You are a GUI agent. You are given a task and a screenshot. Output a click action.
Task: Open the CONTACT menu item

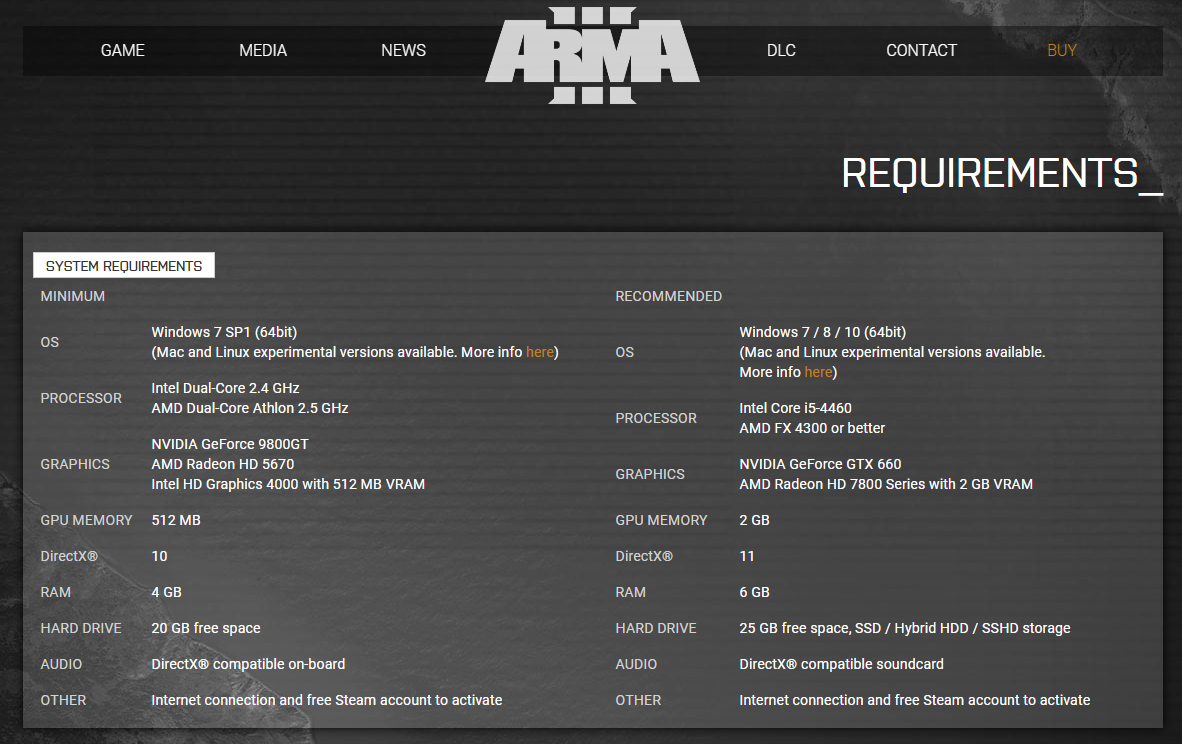[921, 51]
